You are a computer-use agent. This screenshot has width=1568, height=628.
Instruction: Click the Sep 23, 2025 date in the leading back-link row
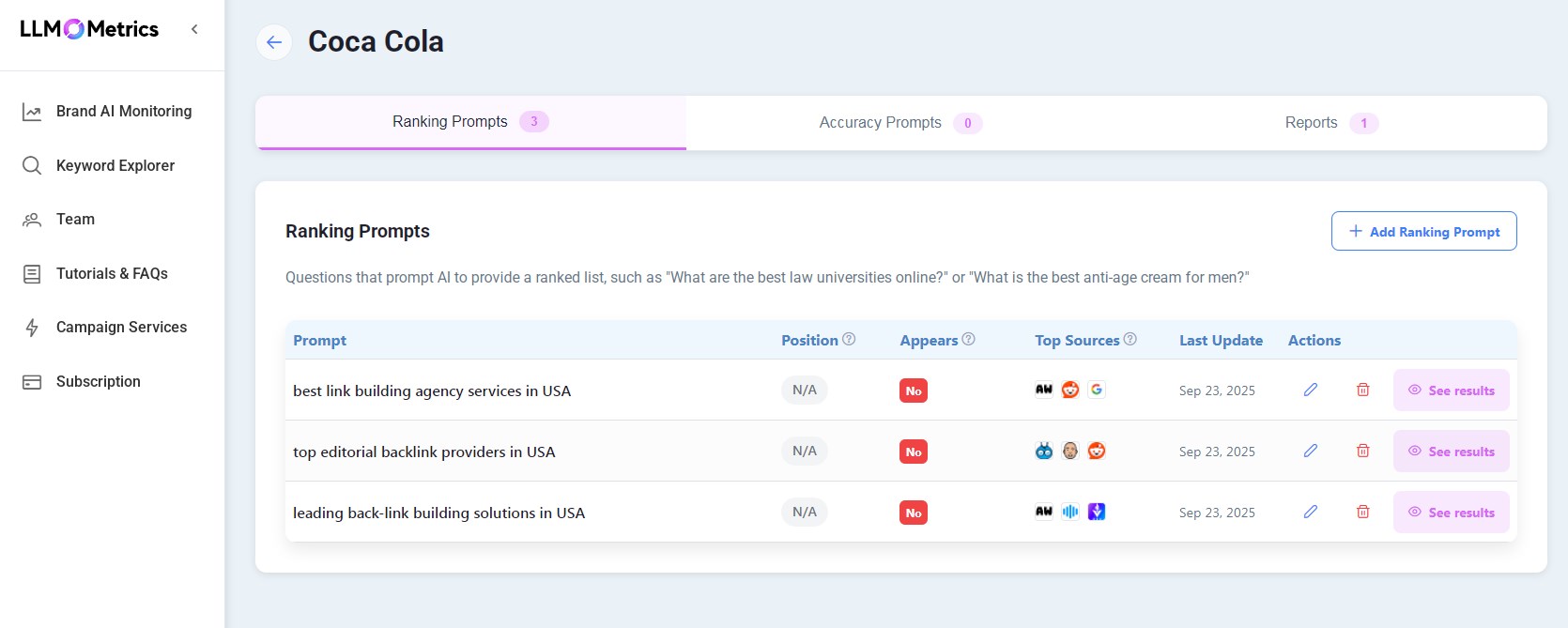pyautogui.click(x=1217, y=513)
